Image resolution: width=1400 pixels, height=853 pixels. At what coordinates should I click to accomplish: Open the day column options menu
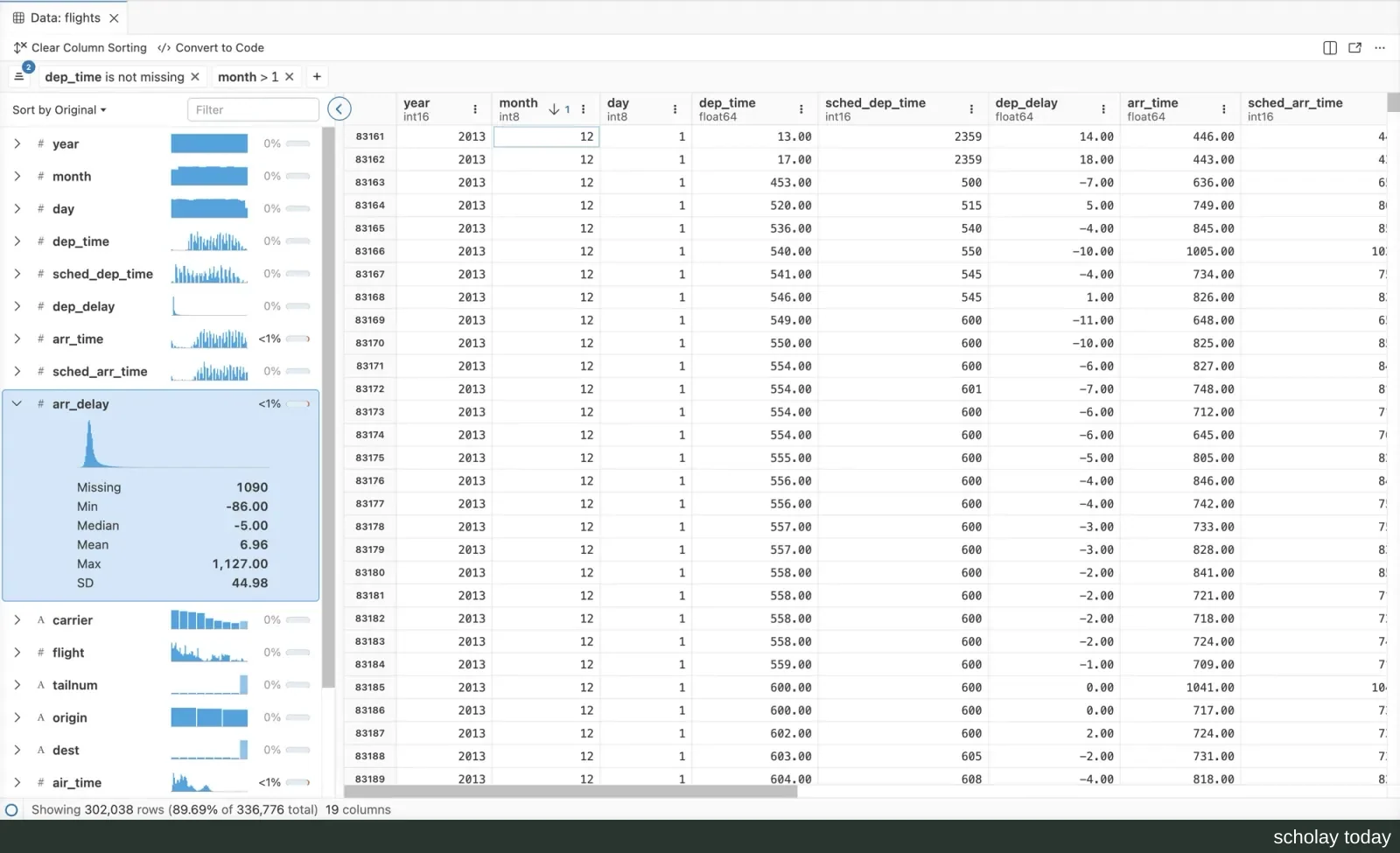click(x=675, y=109)
